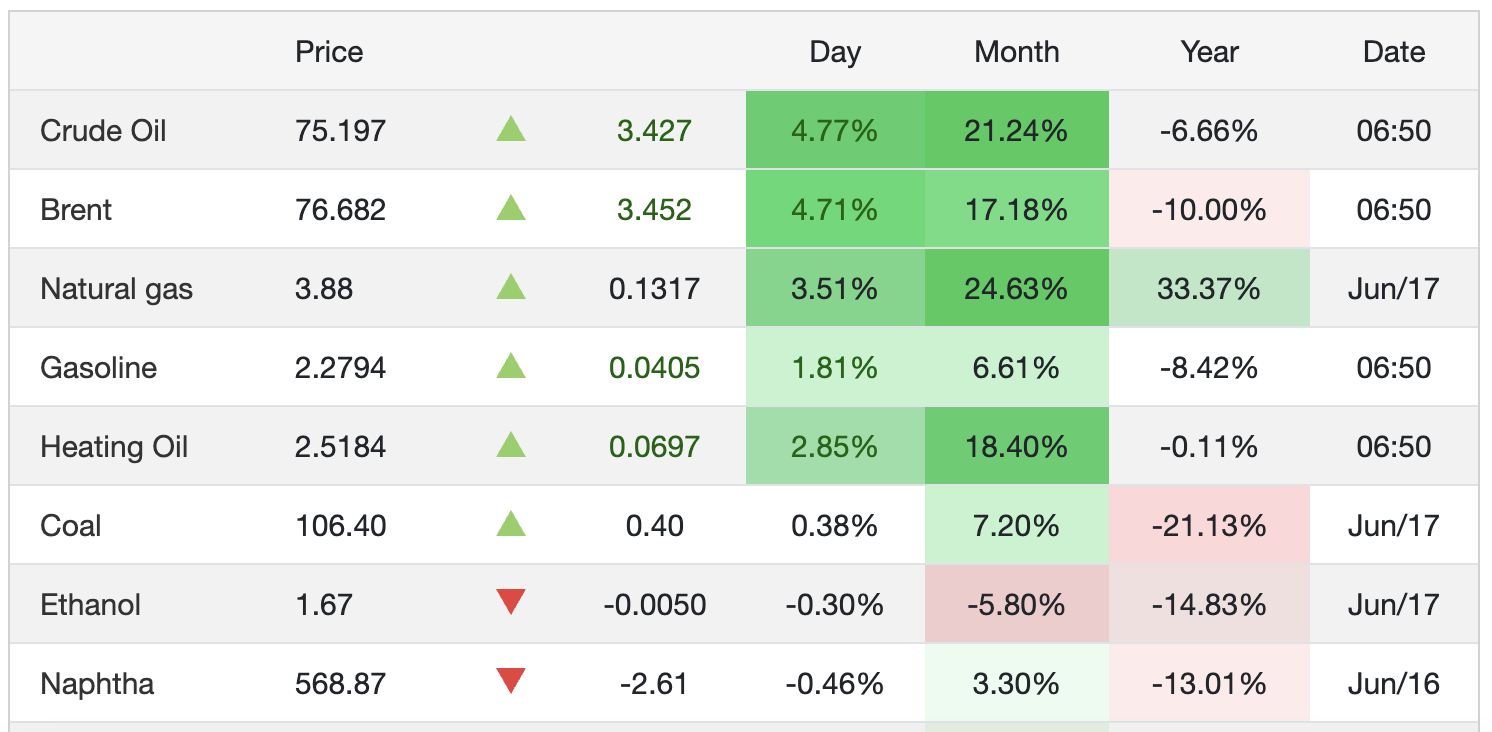
Task: Click Heating Oil change value 0.0697
Action: tap(654, 447)
